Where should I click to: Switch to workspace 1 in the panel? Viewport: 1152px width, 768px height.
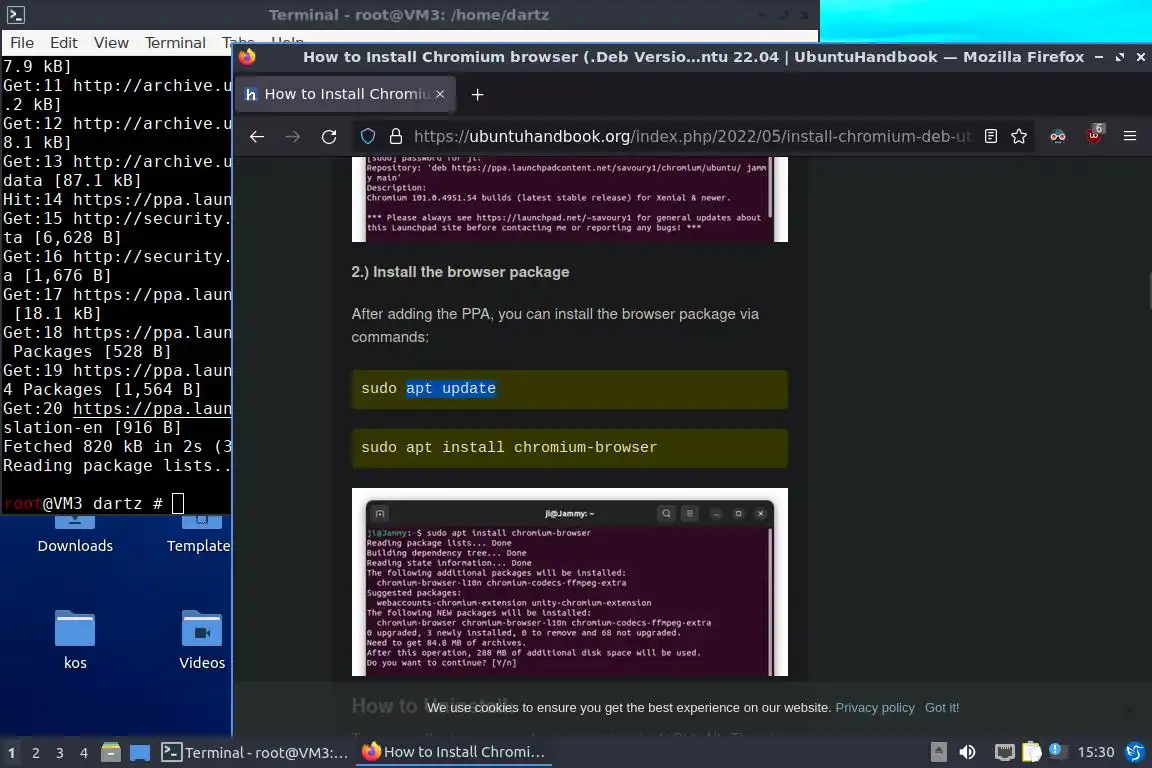(x=12, y=753)
